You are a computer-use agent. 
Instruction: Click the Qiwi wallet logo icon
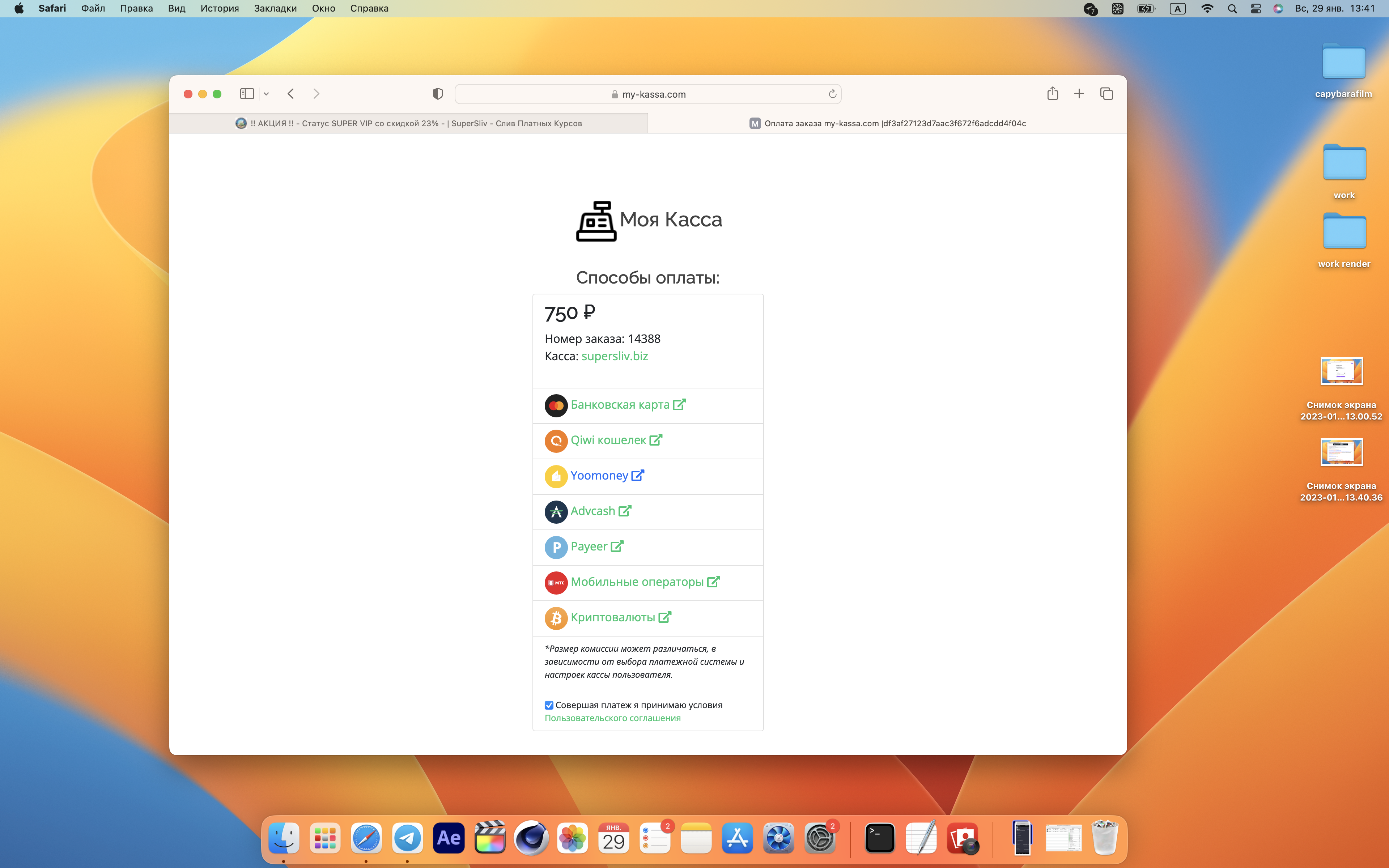pos(556,441)
